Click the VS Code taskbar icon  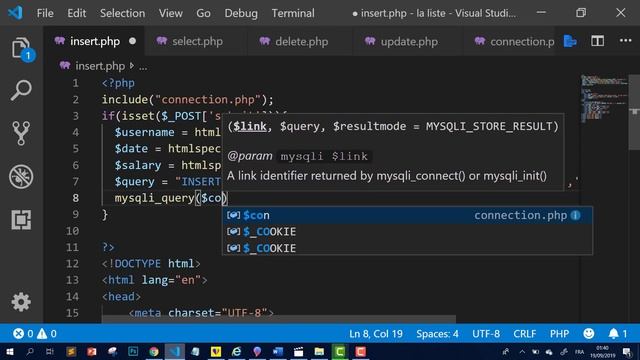pos(175,351)
